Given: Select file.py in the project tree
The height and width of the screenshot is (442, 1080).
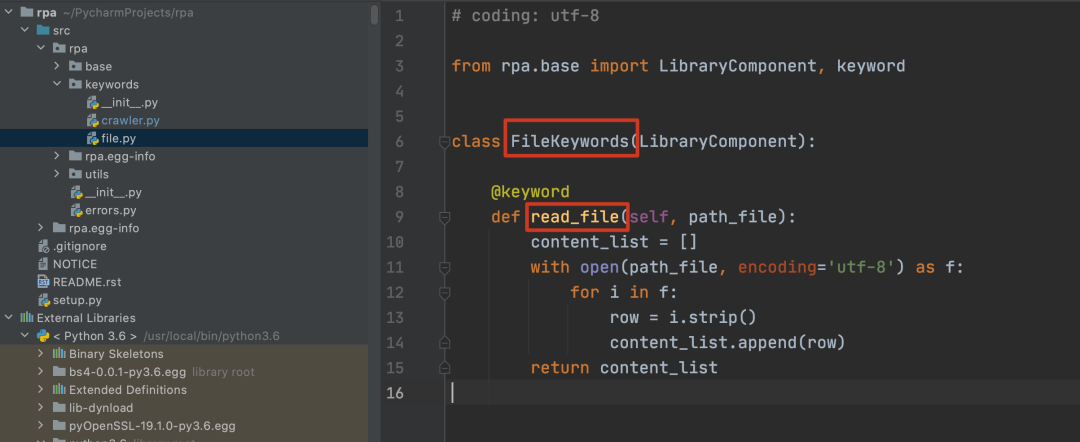Looking at the screenshot, I should pos(118,138).
